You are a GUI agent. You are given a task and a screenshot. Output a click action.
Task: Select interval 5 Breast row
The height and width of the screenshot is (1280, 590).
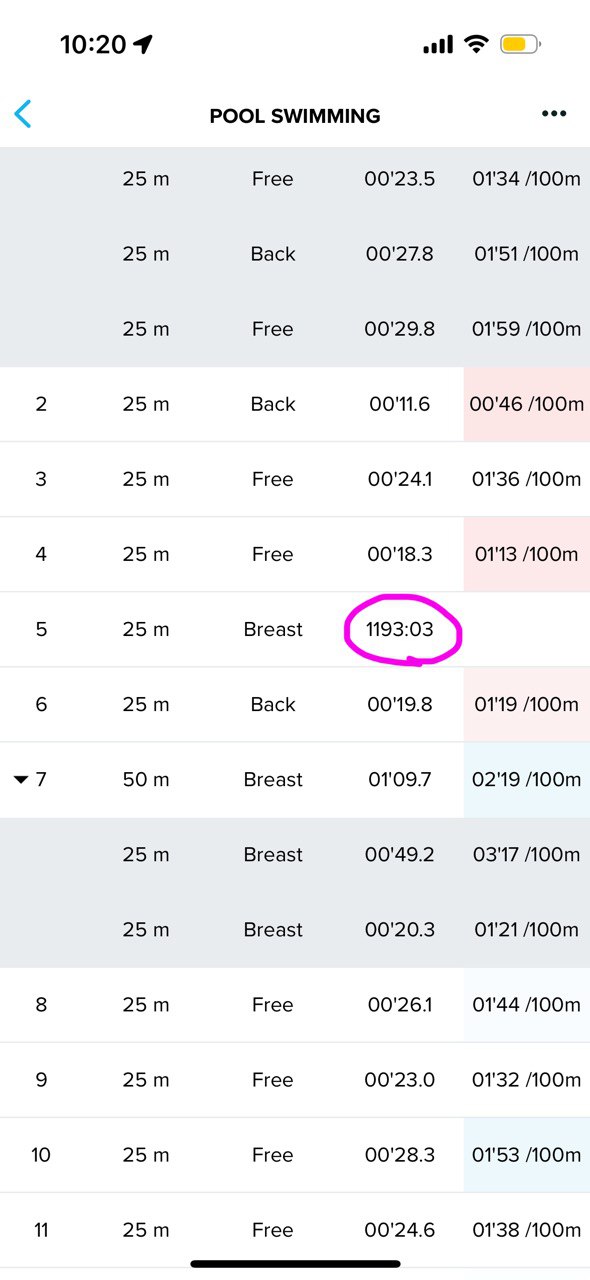(295, 629)
